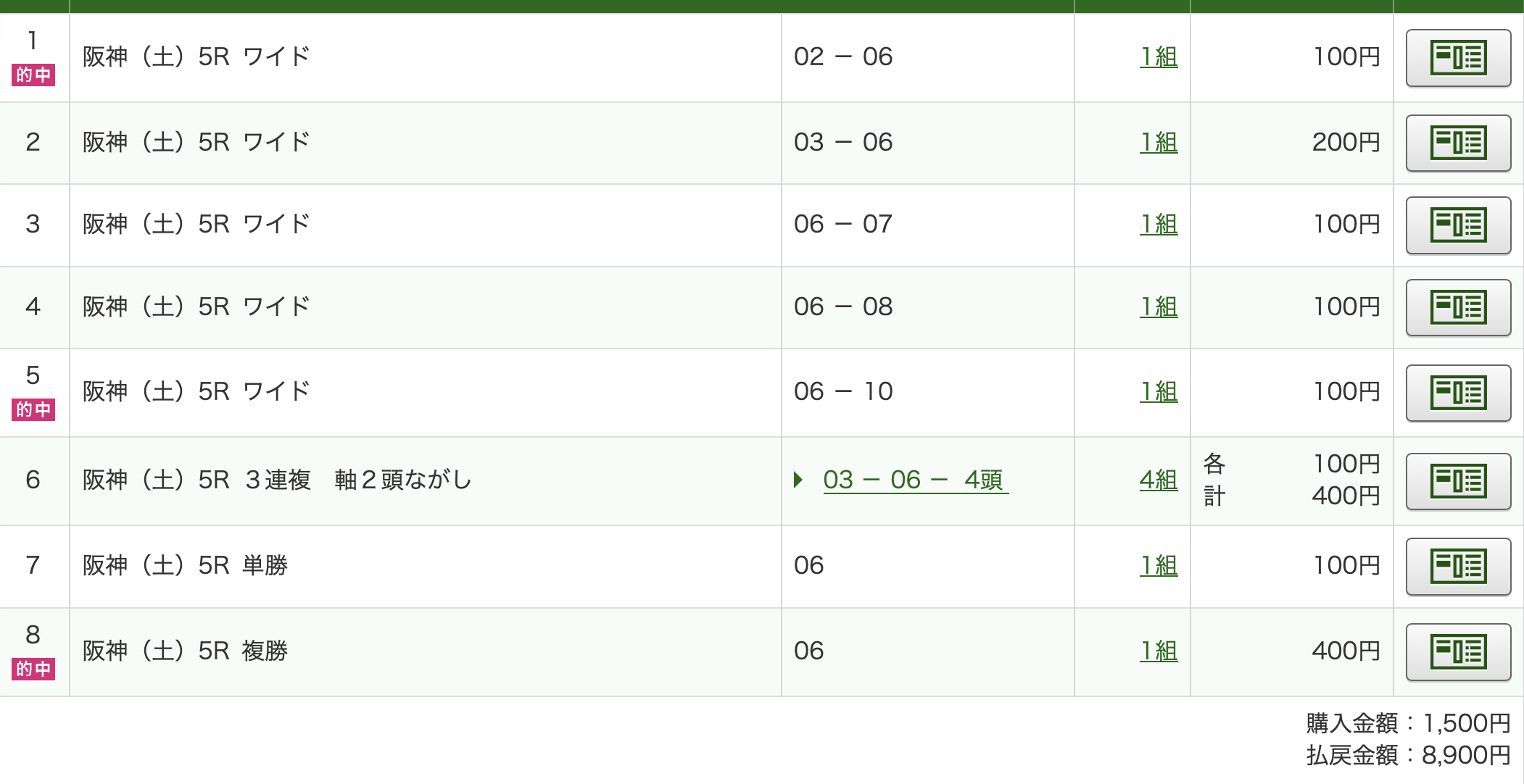Click the 的中 badge on row 1

[x=33, y=75]
